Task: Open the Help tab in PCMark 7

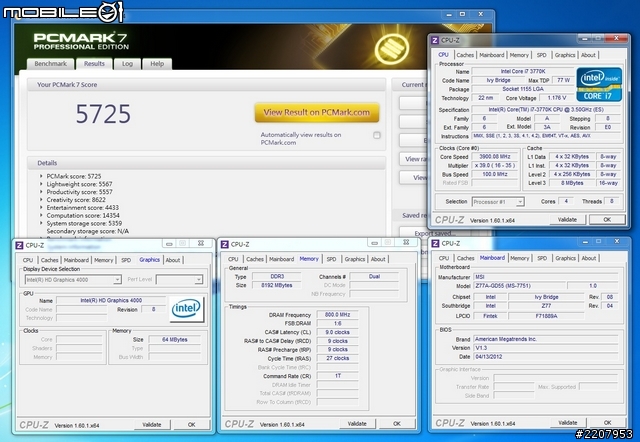Action: pos(157,64)
